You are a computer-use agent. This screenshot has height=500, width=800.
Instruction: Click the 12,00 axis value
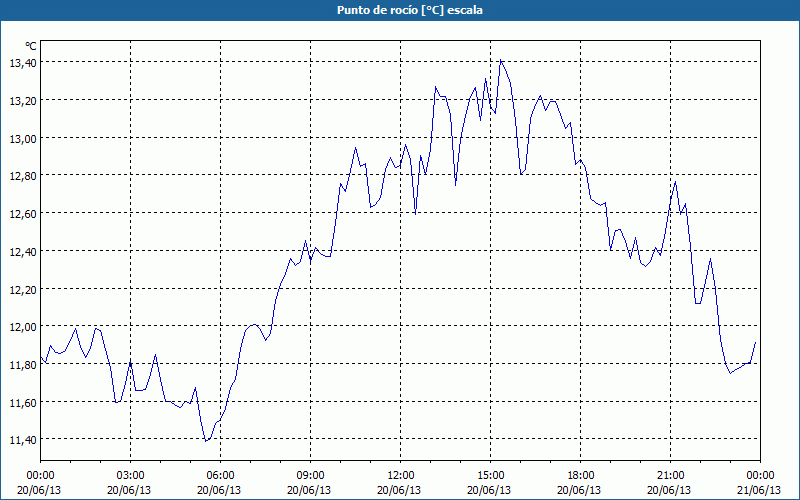(x=22, y=327)
